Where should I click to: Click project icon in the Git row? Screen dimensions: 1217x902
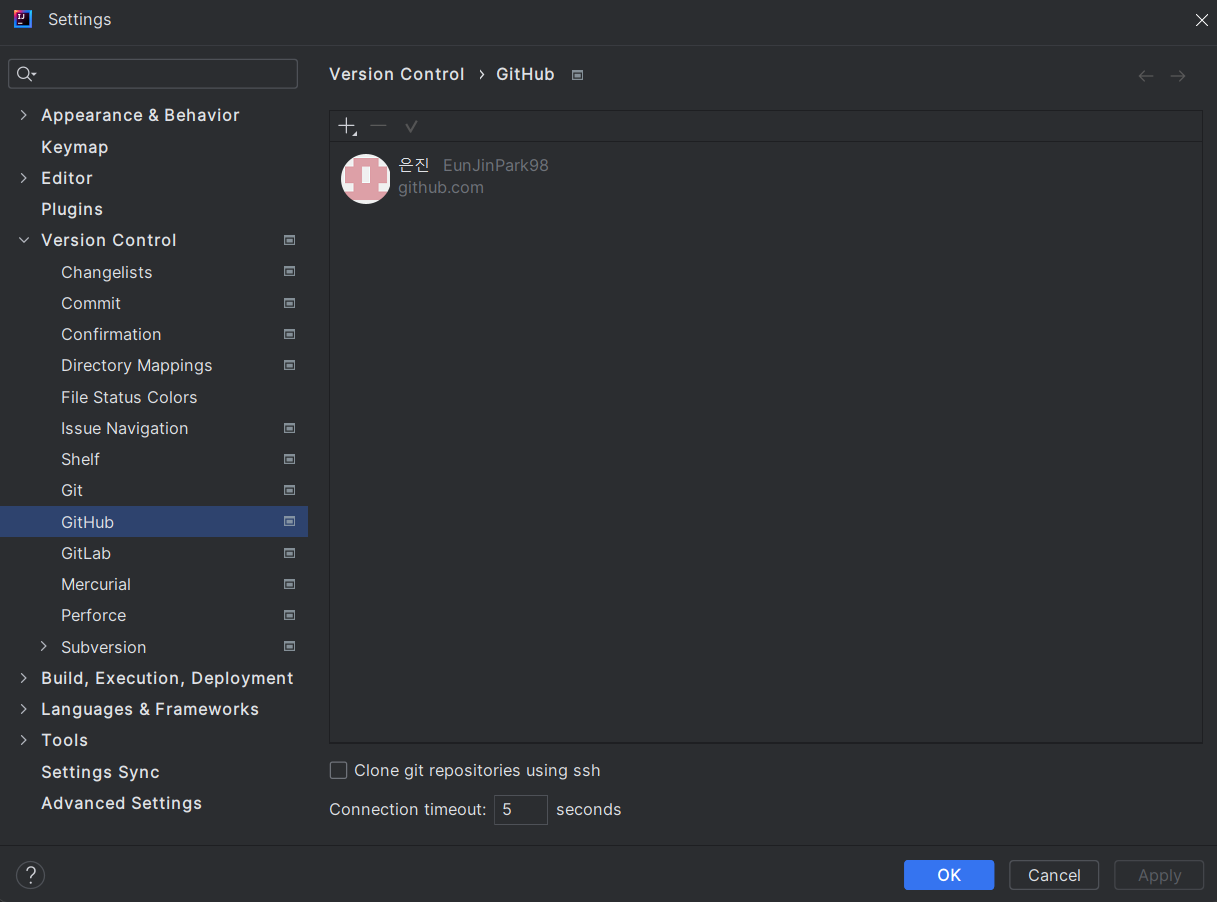[289, 490]
